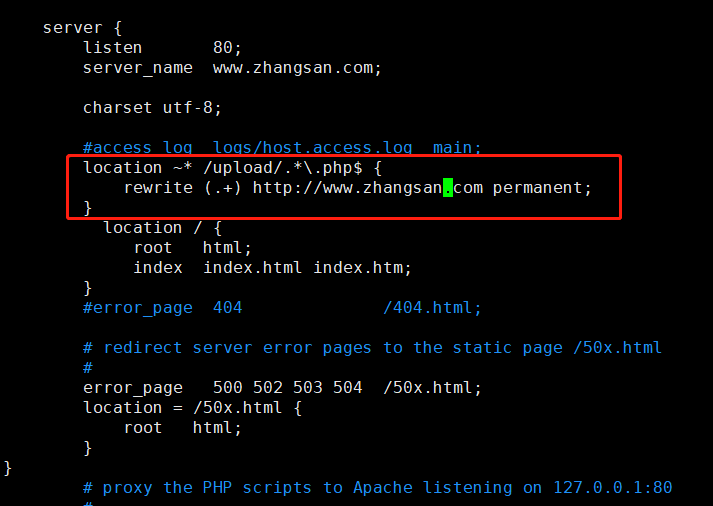Click 'location = /50x.html {' line
The height and width of the screenshot is (506, 713).
[x=192, y=408]
